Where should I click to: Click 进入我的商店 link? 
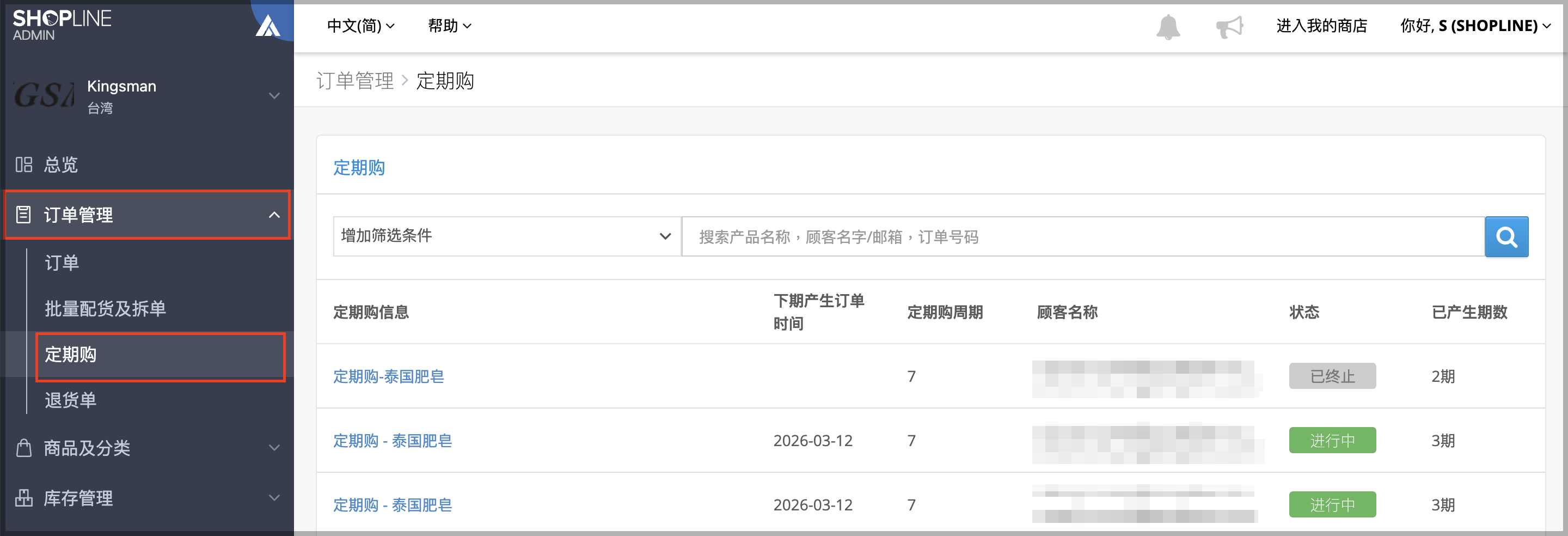1321,26
